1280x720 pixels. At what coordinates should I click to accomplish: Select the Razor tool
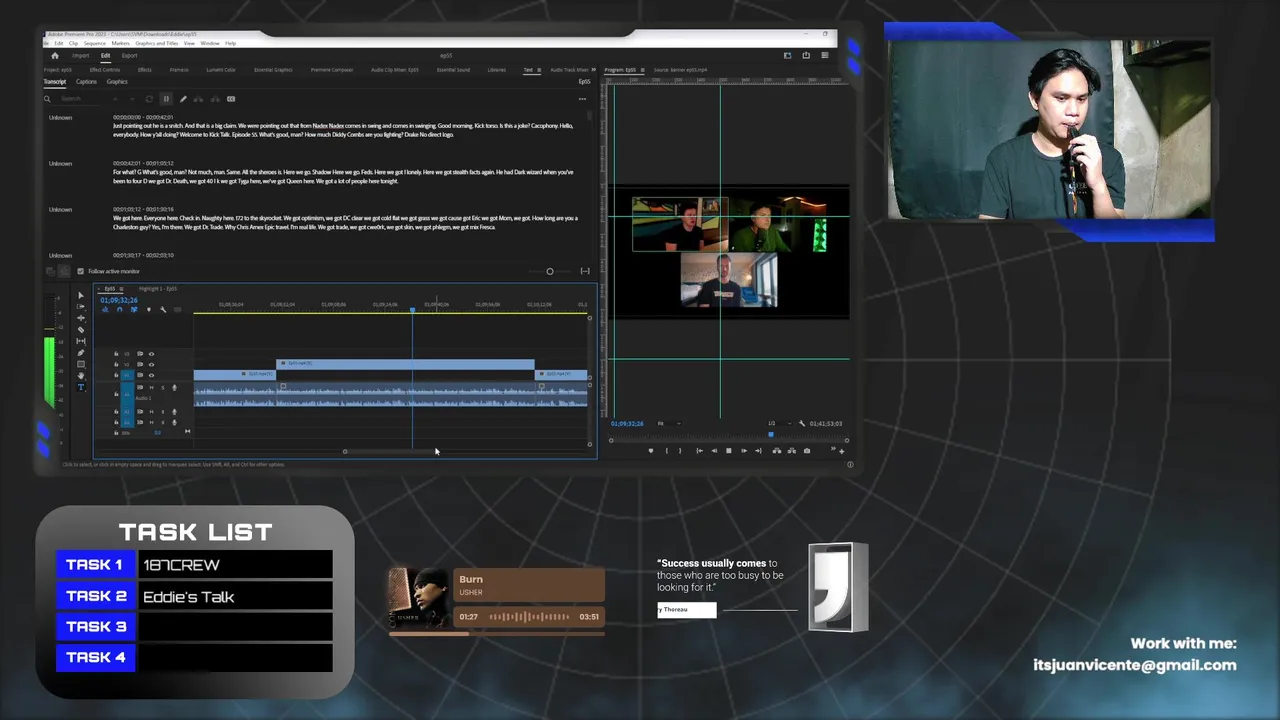[x=81, y=330]
